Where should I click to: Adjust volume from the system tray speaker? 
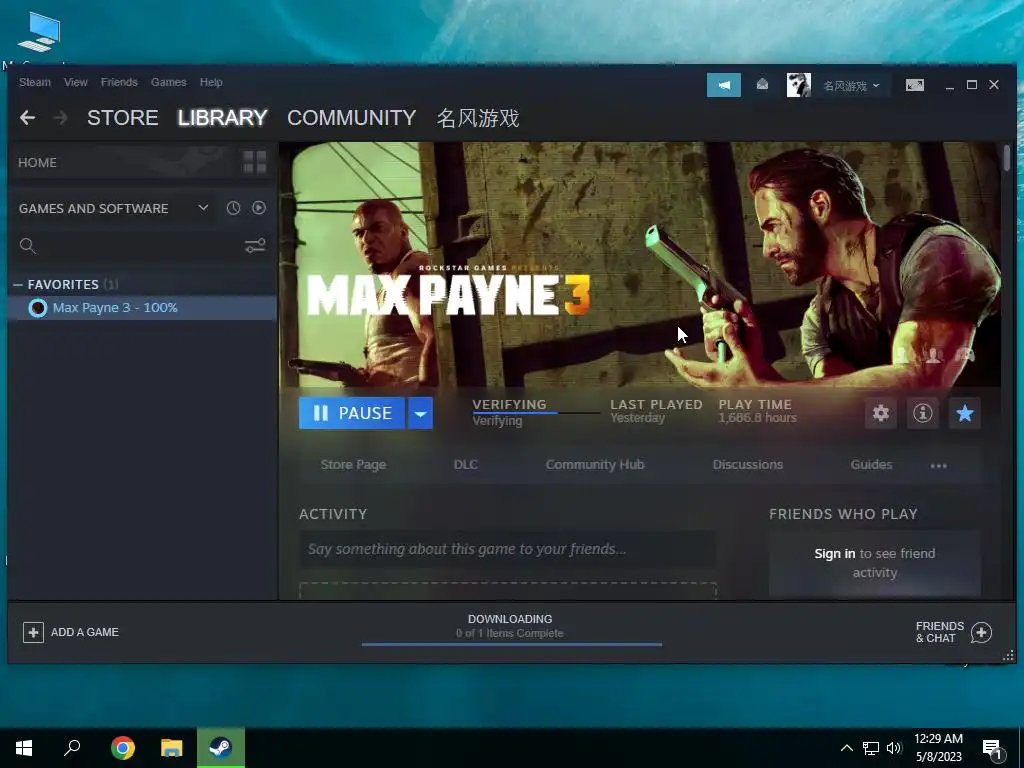(x=894, y=748)
